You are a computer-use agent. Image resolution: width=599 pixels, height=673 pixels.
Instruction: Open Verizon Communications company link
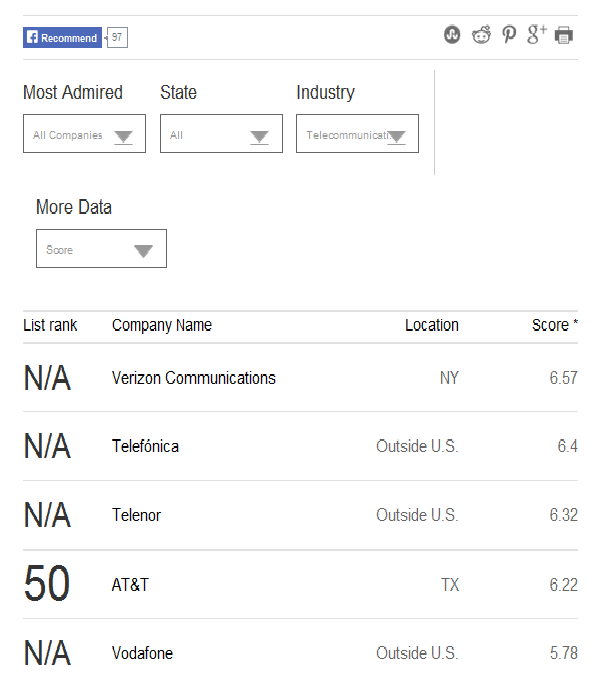point(194,378)
